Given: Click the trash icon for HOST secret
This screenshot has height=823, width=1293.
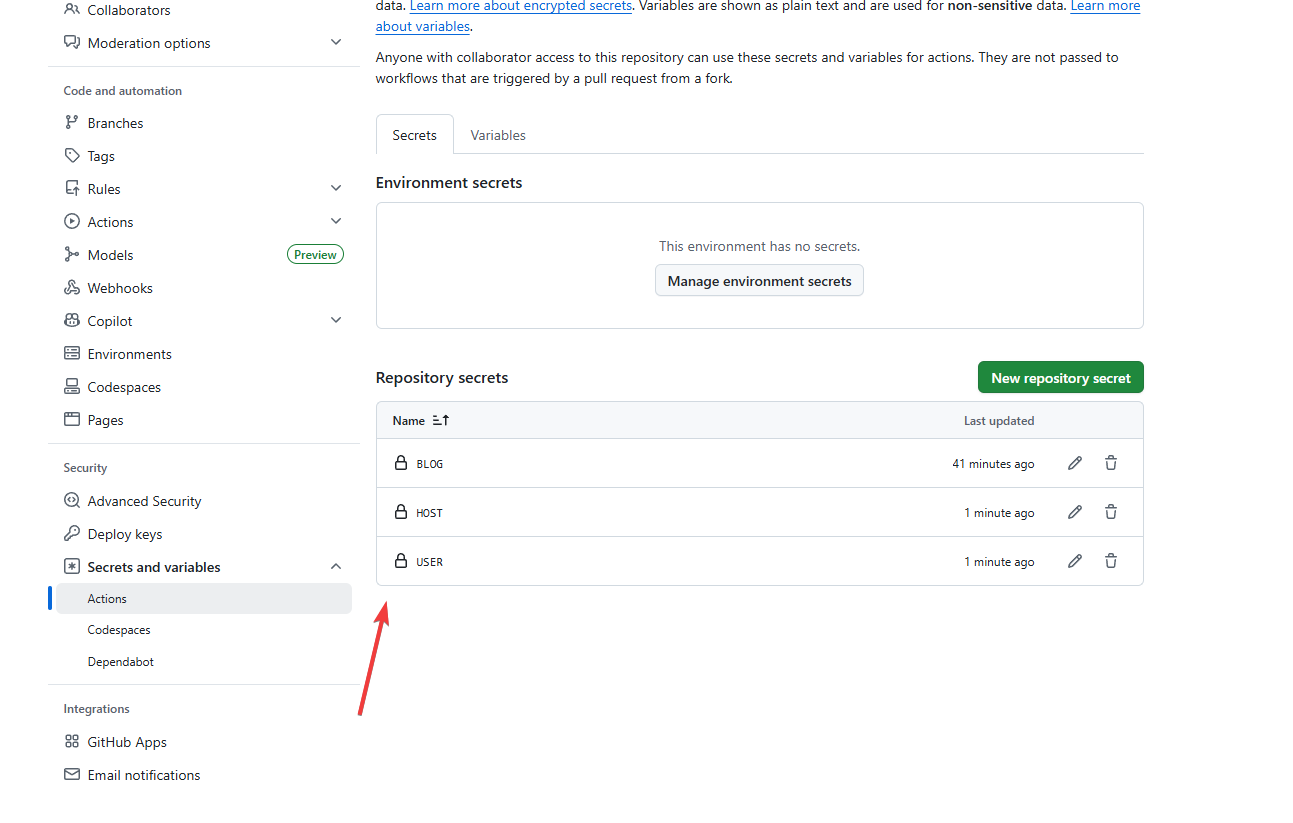Looking at the screenshot, I should pyautogui.click(x=1111, y=512).
